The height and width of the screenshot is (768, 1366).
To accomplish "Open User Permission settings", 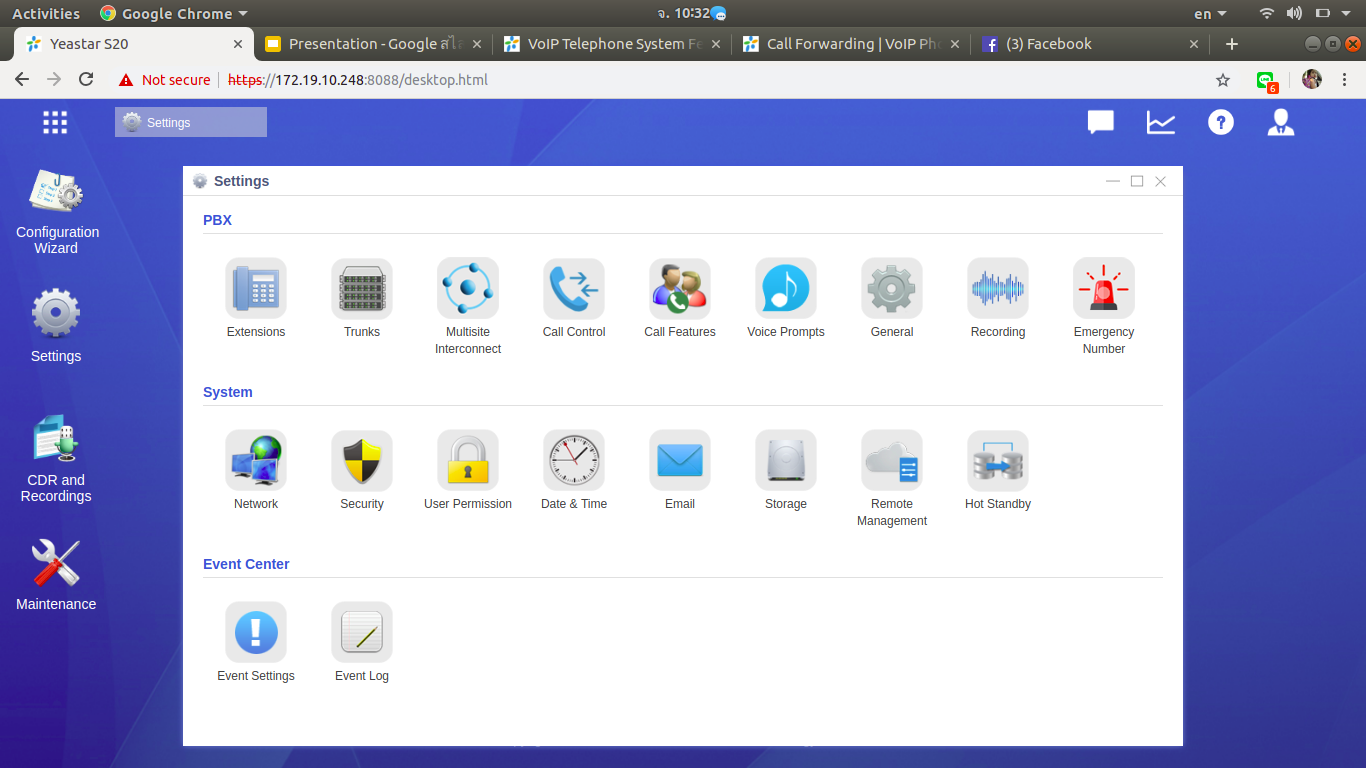I will coord(468,460).
